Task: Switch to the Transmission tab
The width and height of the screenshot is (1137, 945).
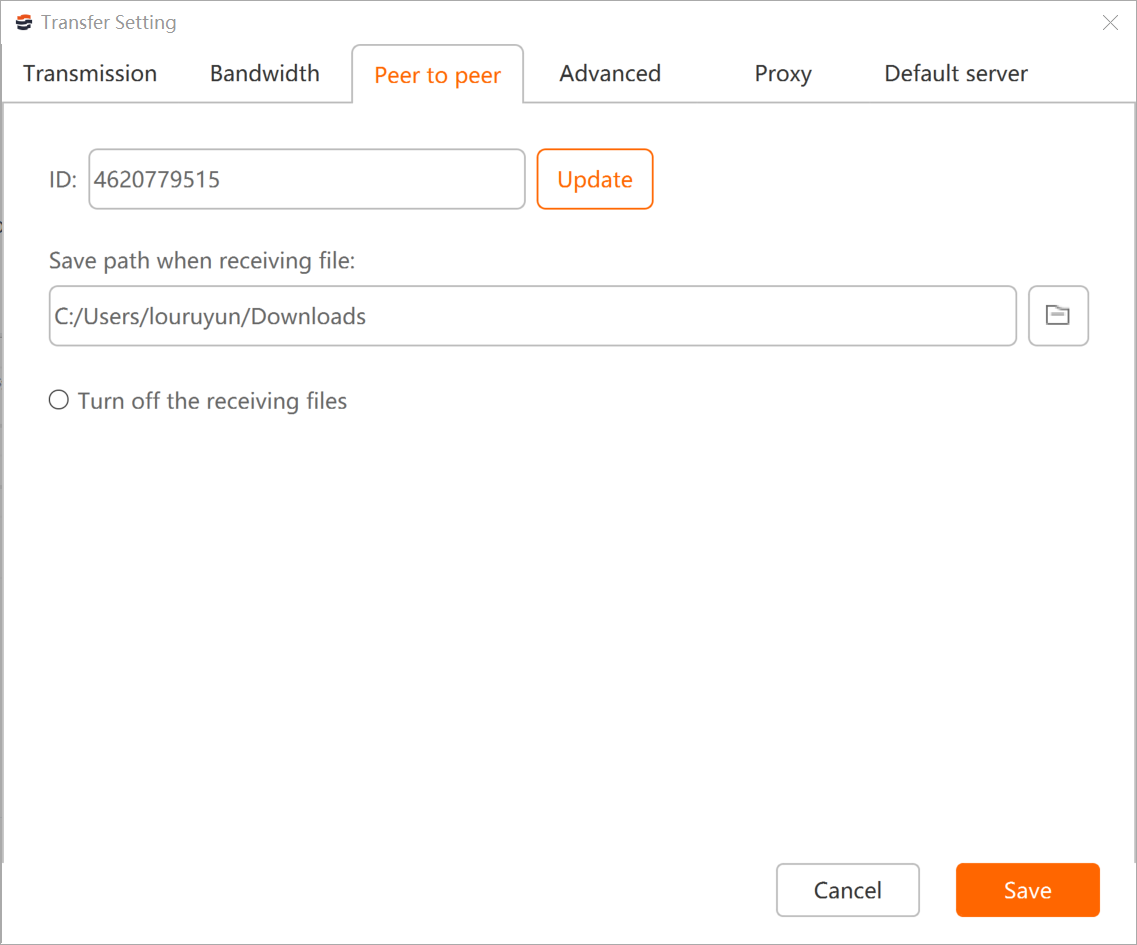Action: point(90,73)
